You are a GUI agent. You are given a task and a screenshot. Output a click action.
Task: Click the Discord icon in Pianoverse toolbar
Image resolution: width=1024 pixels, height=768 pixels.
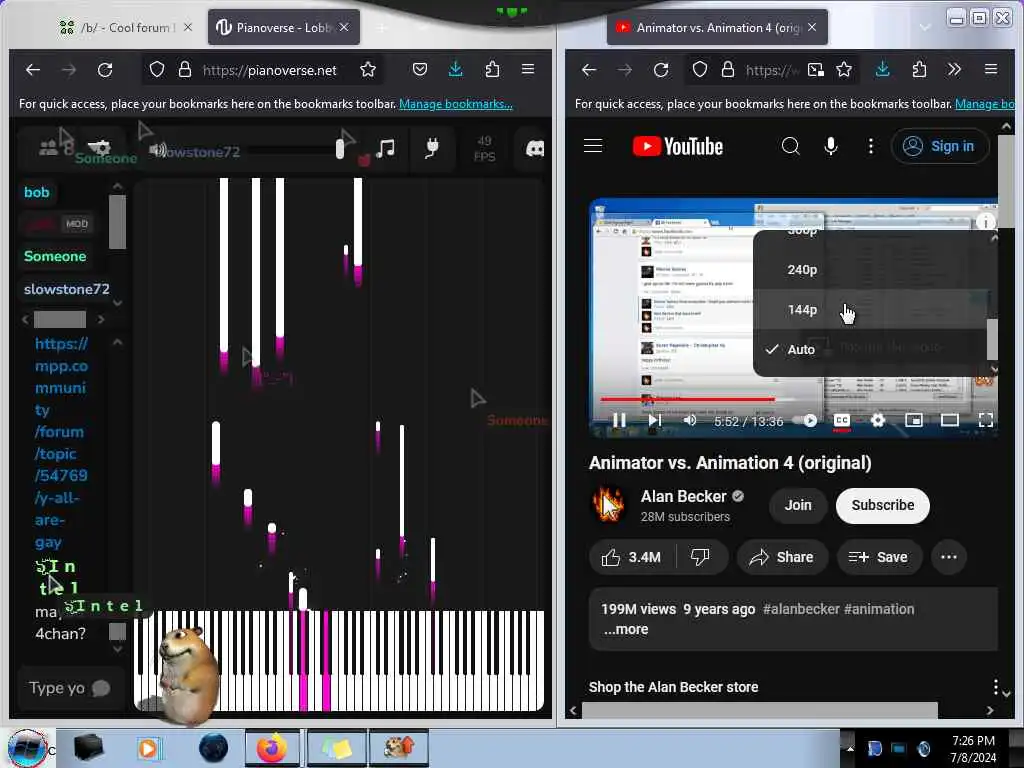coord(535,150)
